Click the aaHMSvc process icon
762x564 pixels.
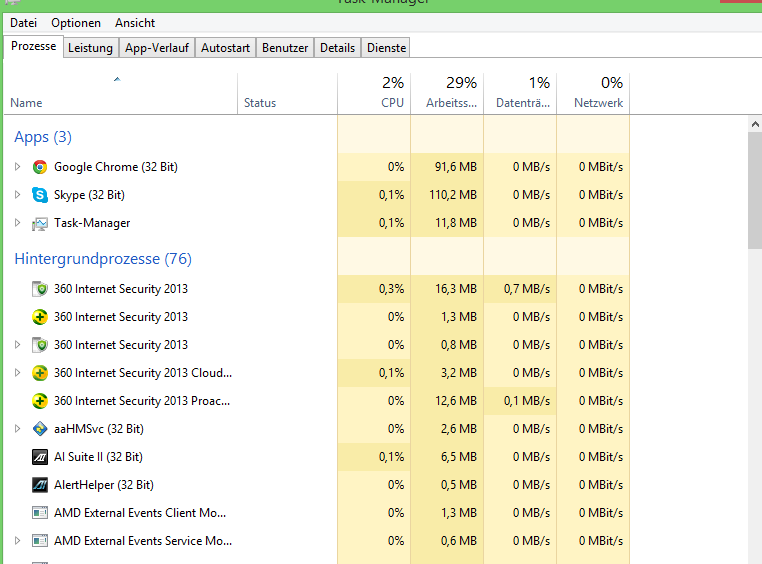pos(40,429)
